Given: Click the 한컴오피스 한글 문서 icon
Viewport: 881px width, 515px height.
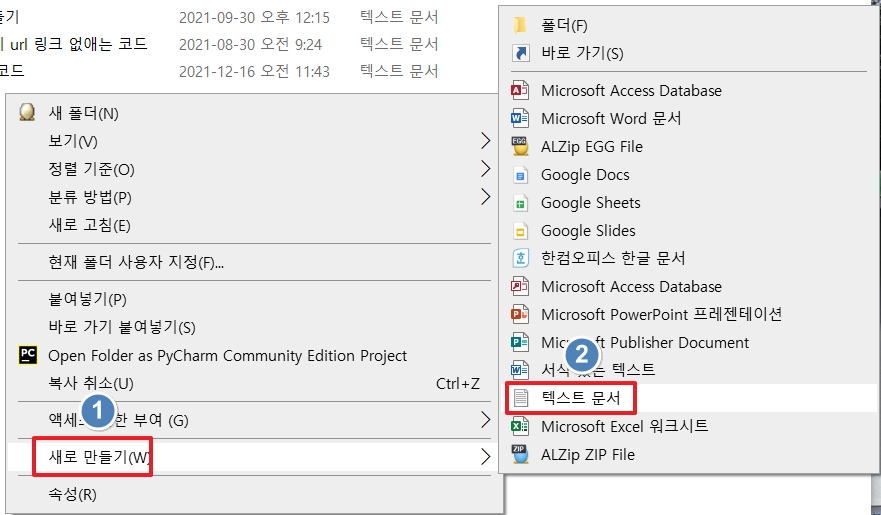Looking at the screenshot, I should 520,258.
